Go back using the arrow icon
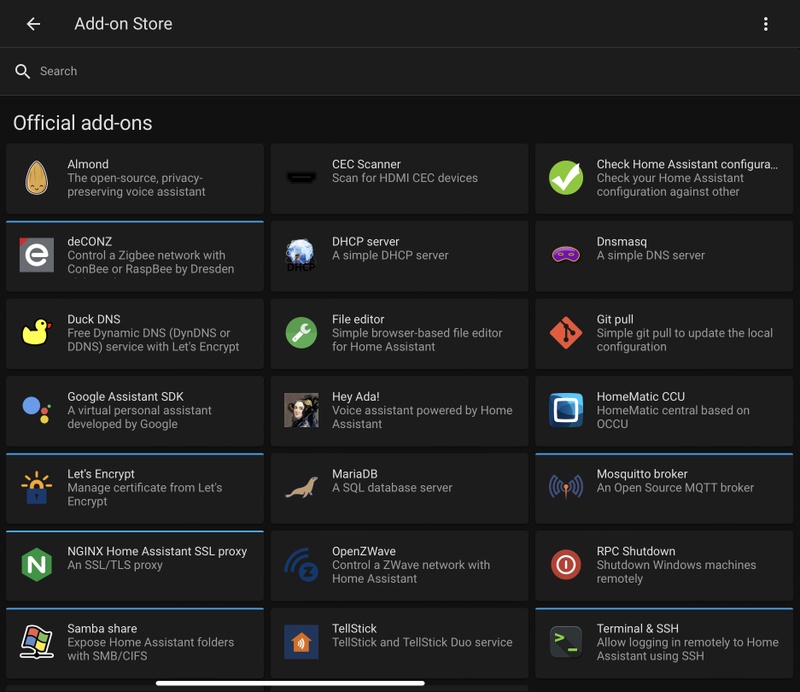The height and width of the screenshot is (692, 800). [34, 24]
